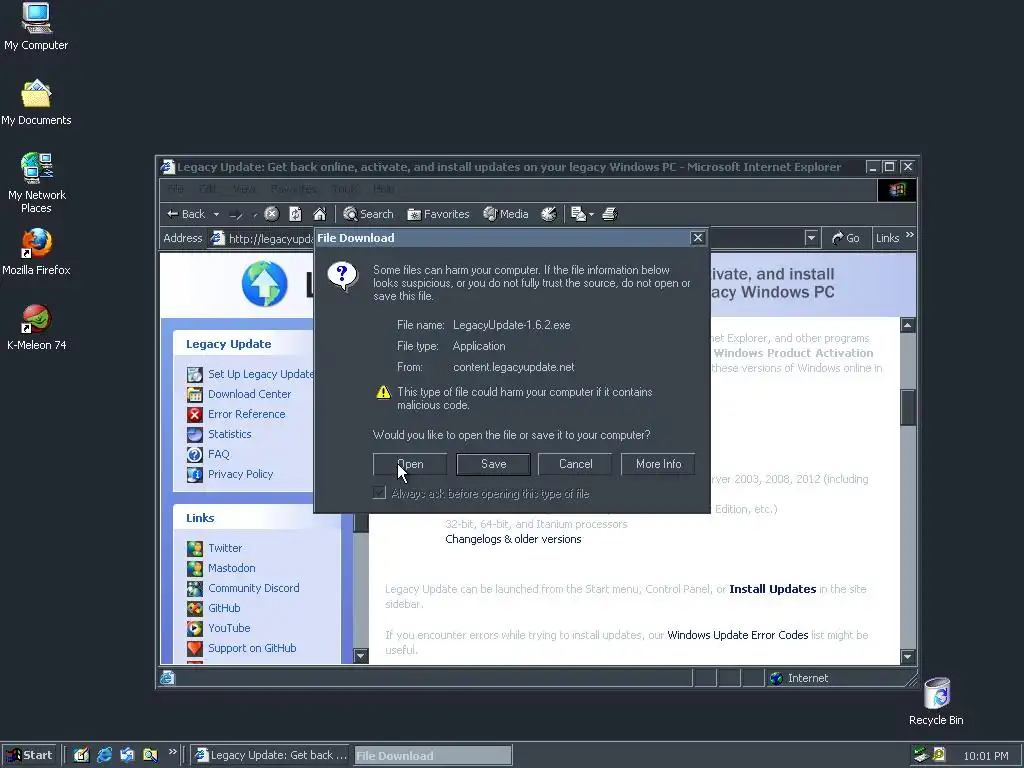Viewport: 1024px width, 768px height.
Task: Click the Mastodon link icon
Action: [x=195, y=568]
